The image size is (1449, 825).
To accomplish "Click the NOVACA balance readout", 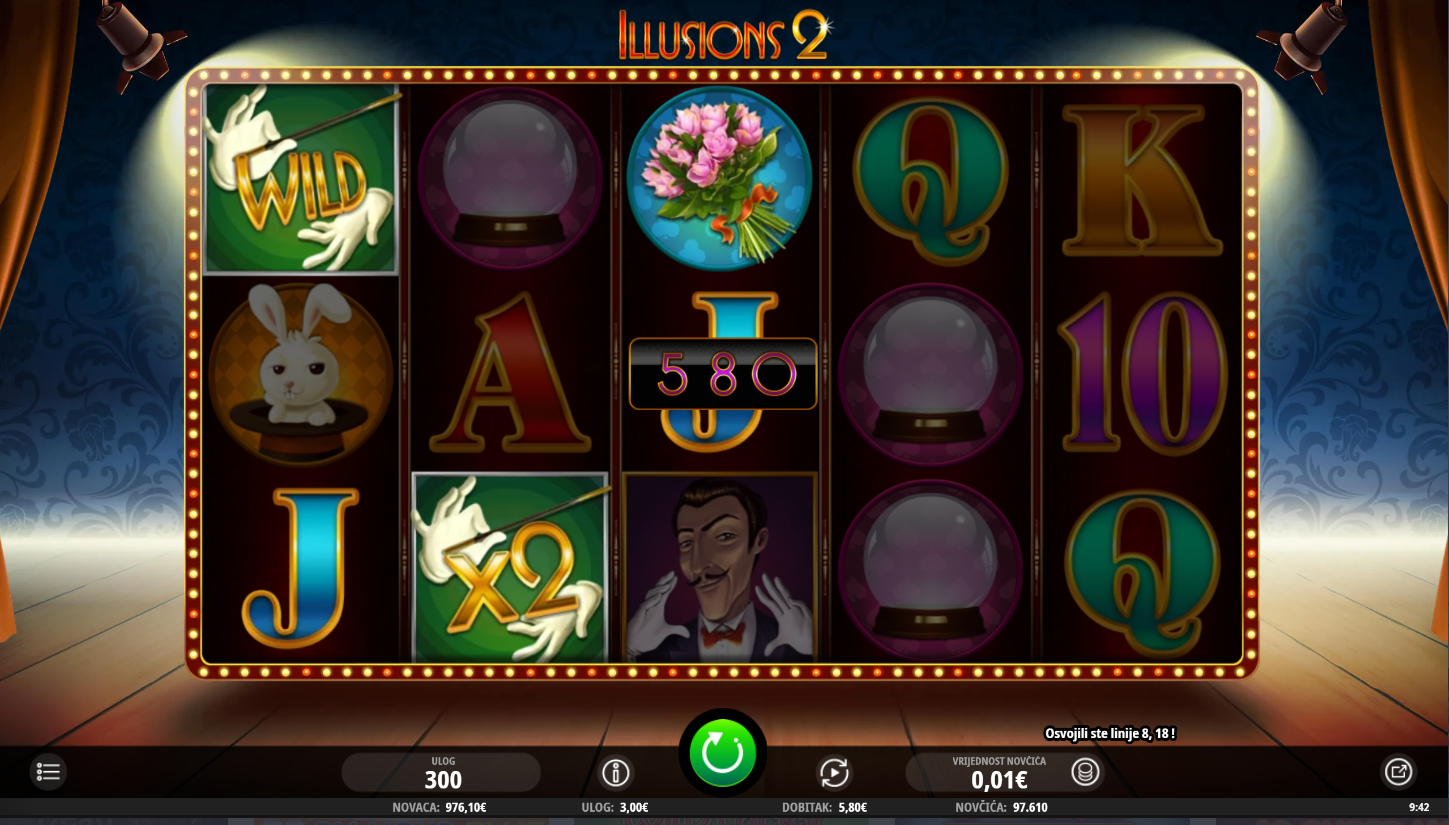I will pos(440,807).
